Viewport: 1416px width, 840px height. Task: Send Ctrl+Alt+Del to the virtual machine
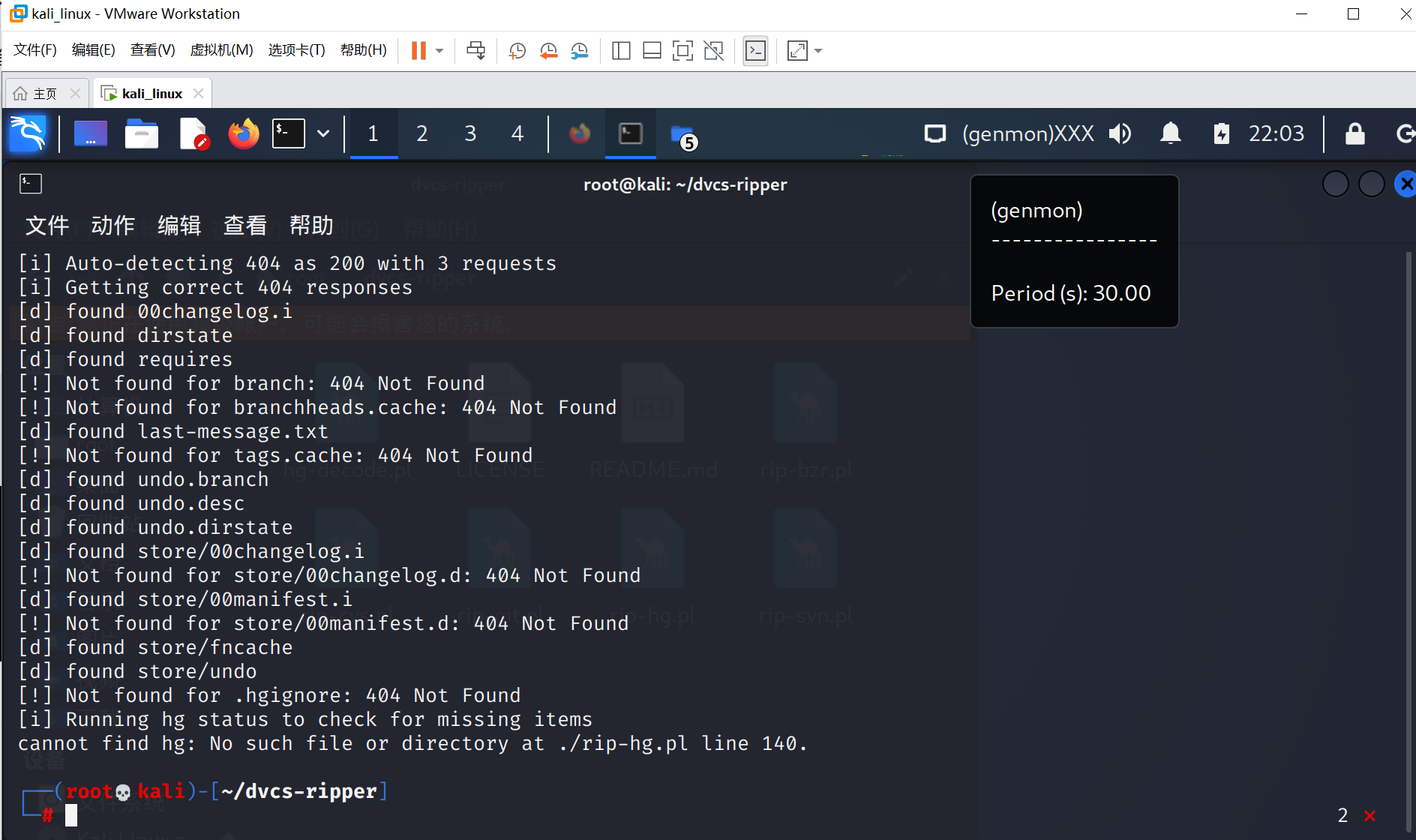click(x=475, y=50)
